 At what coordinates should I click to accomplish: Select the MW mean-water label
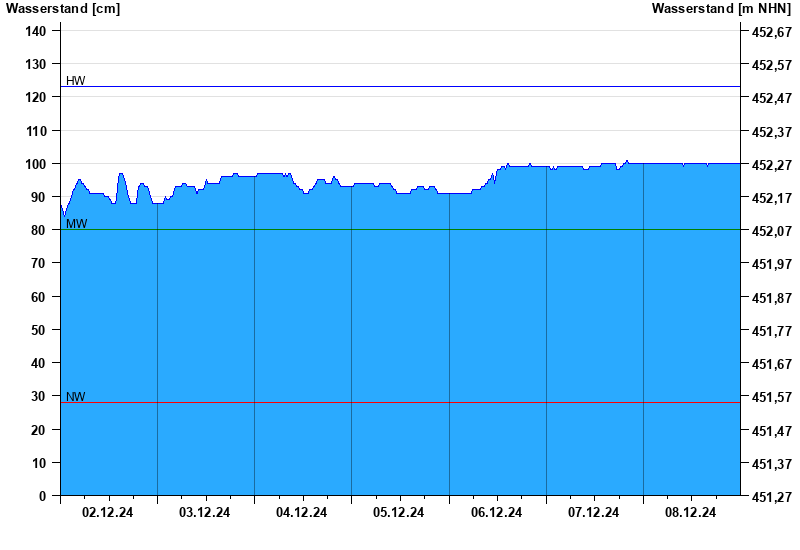(76, 224)
